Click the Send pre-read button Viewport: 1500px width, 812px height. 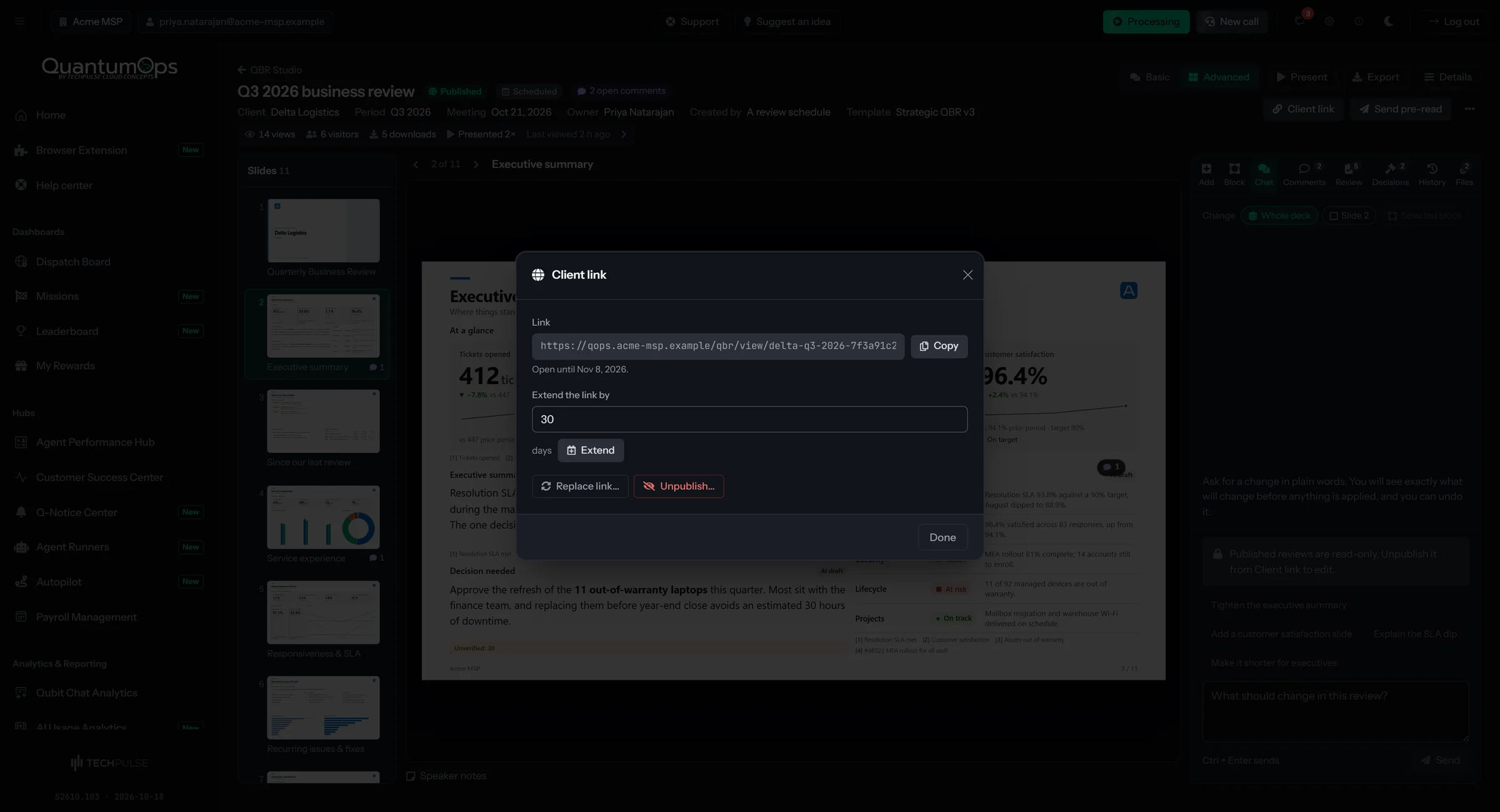click(x=1400, y=109)
